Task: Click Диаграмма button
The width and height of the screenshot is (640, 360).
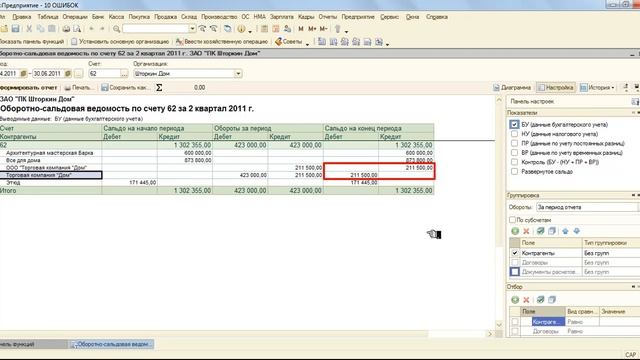Action: pos(512,87)
